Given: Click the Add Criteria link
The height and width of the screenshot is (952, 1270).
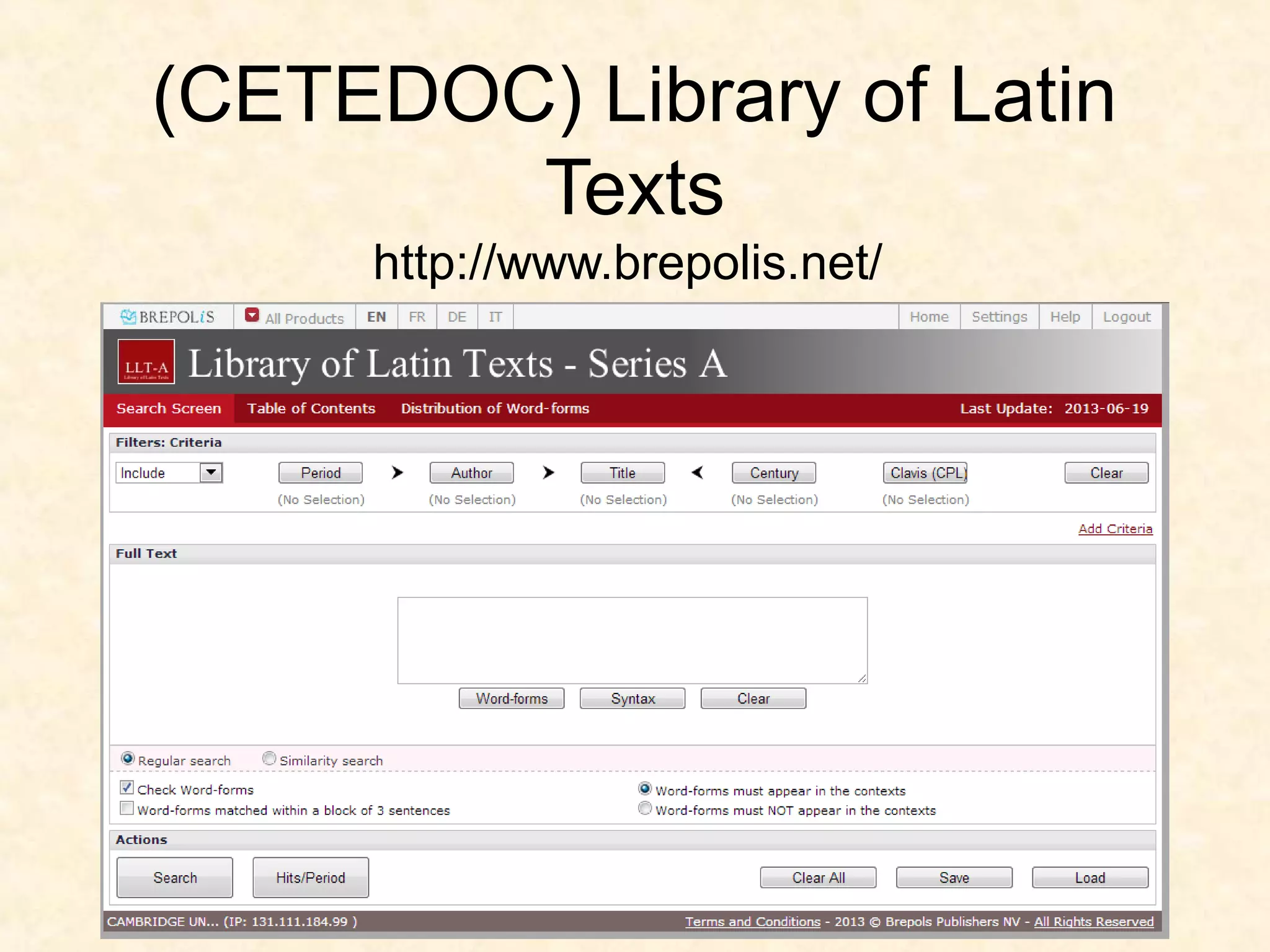Looking at the screenshot, I should [x=1115, y=529].
